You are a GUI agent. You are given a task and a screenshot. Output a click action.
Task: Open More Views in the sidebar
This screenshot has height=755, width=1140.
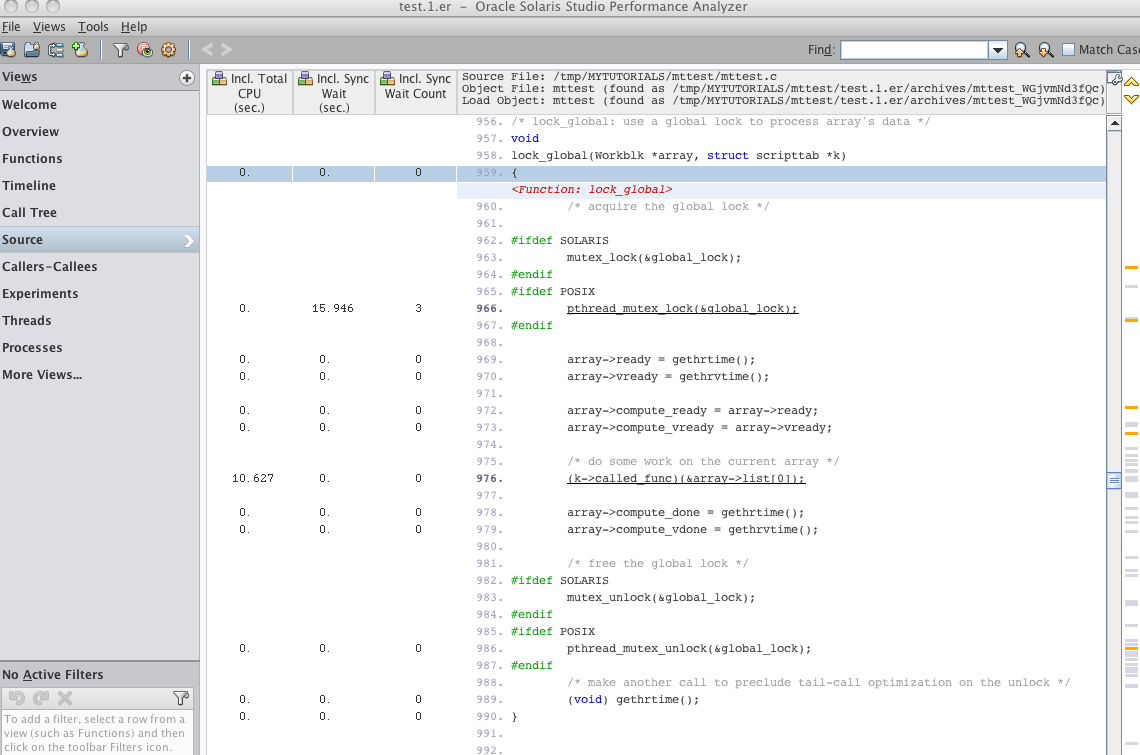(42, 375)
